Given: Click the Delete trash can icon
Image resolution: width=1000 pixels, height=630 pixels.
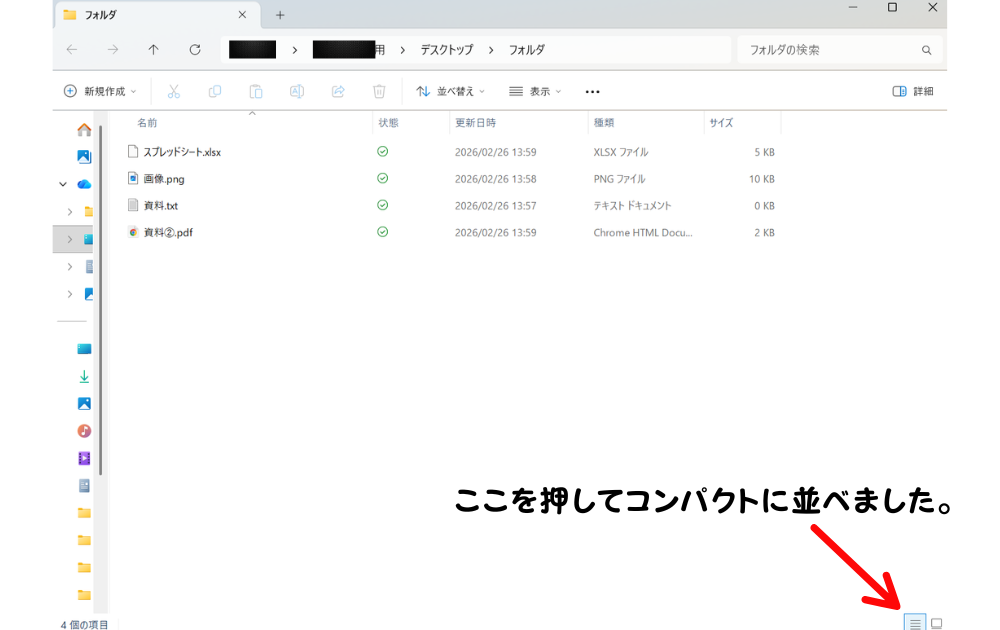Looking at the screenshot, I should coord(379,91).
